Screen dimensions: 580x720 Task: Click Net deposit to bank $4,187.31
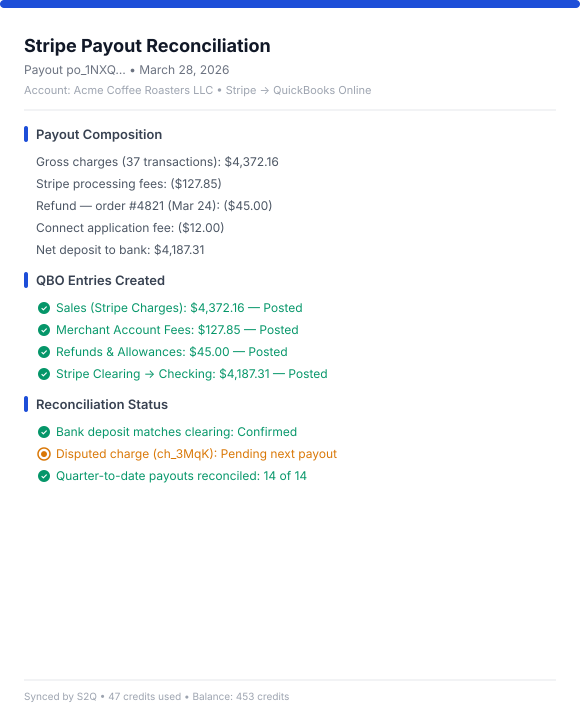point(120,250)
